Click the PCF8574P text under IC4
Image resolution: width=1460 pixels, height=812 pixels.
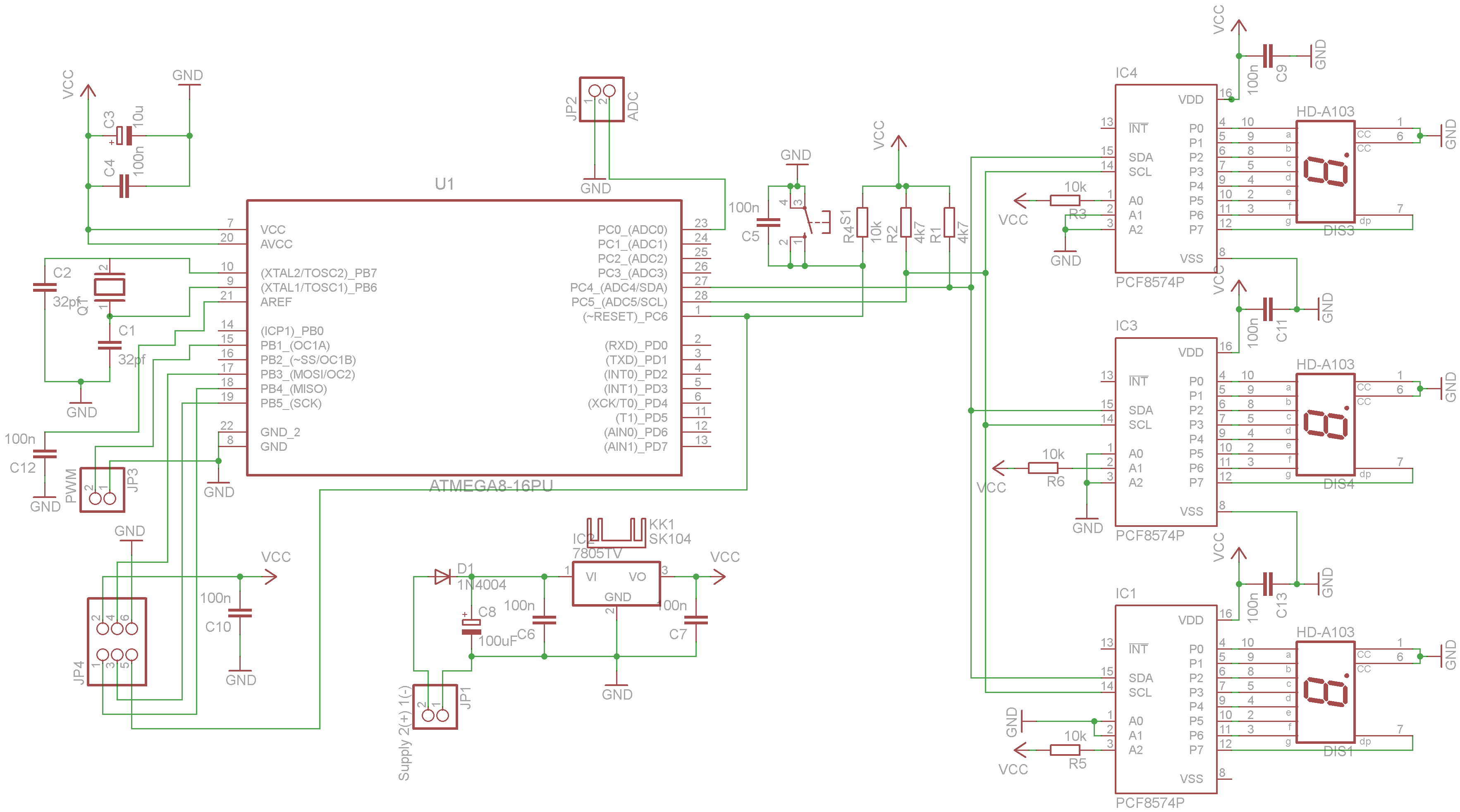pyautogui.click(x=1150, y=282)
